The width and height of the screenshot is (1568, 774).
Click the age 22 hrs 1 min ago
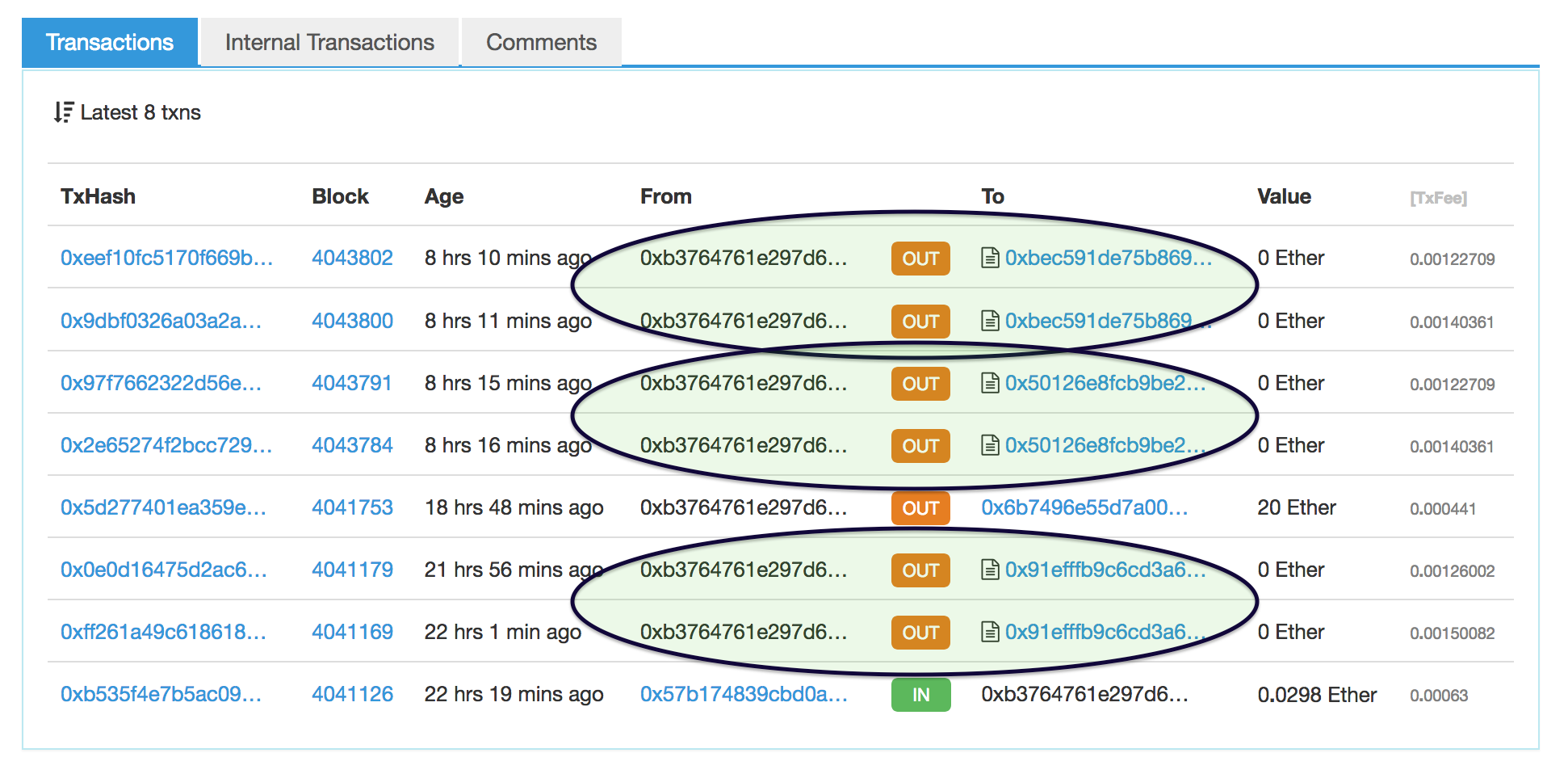point(502,632)
